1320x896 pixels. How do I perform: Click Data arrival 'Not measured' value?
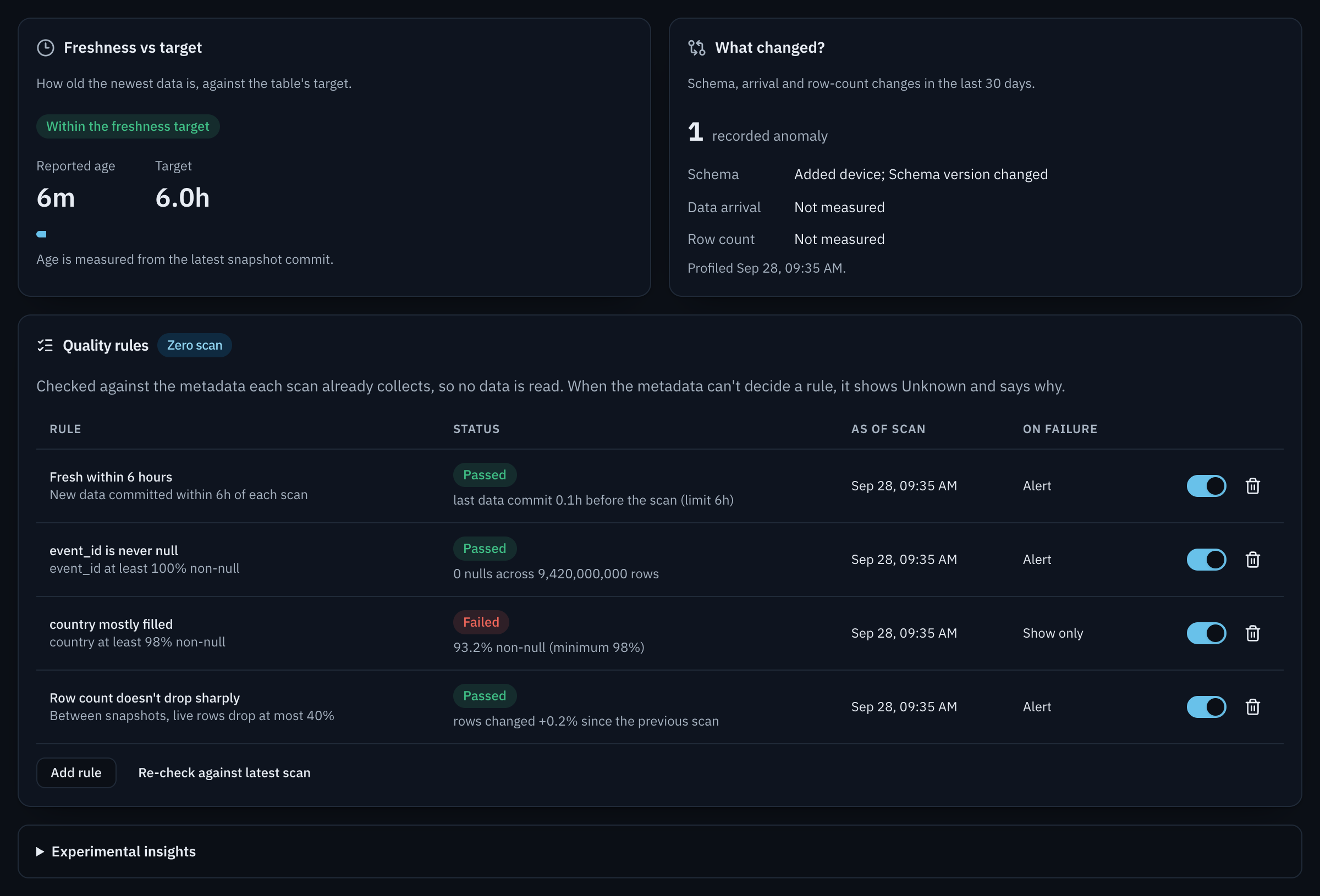point(839,207)
